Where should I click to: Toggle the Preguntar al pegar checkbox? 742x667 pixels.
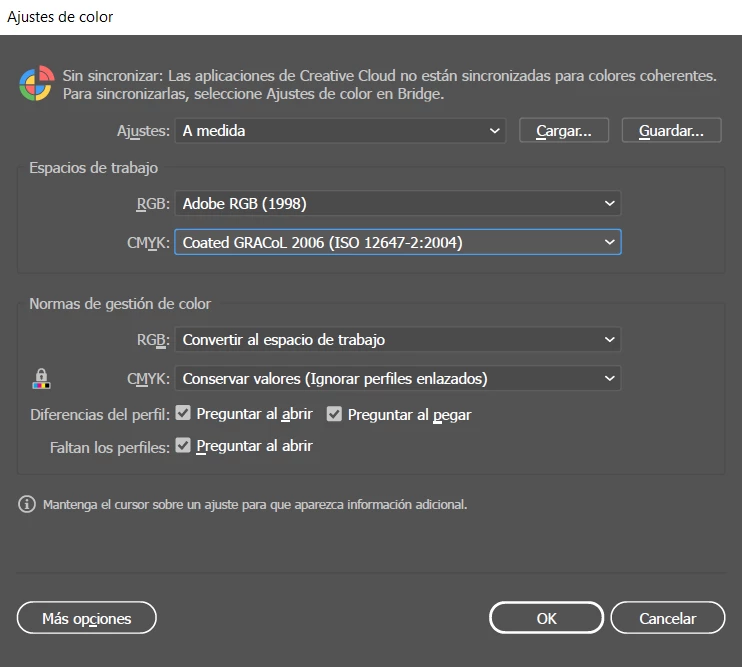click(334, 414)
